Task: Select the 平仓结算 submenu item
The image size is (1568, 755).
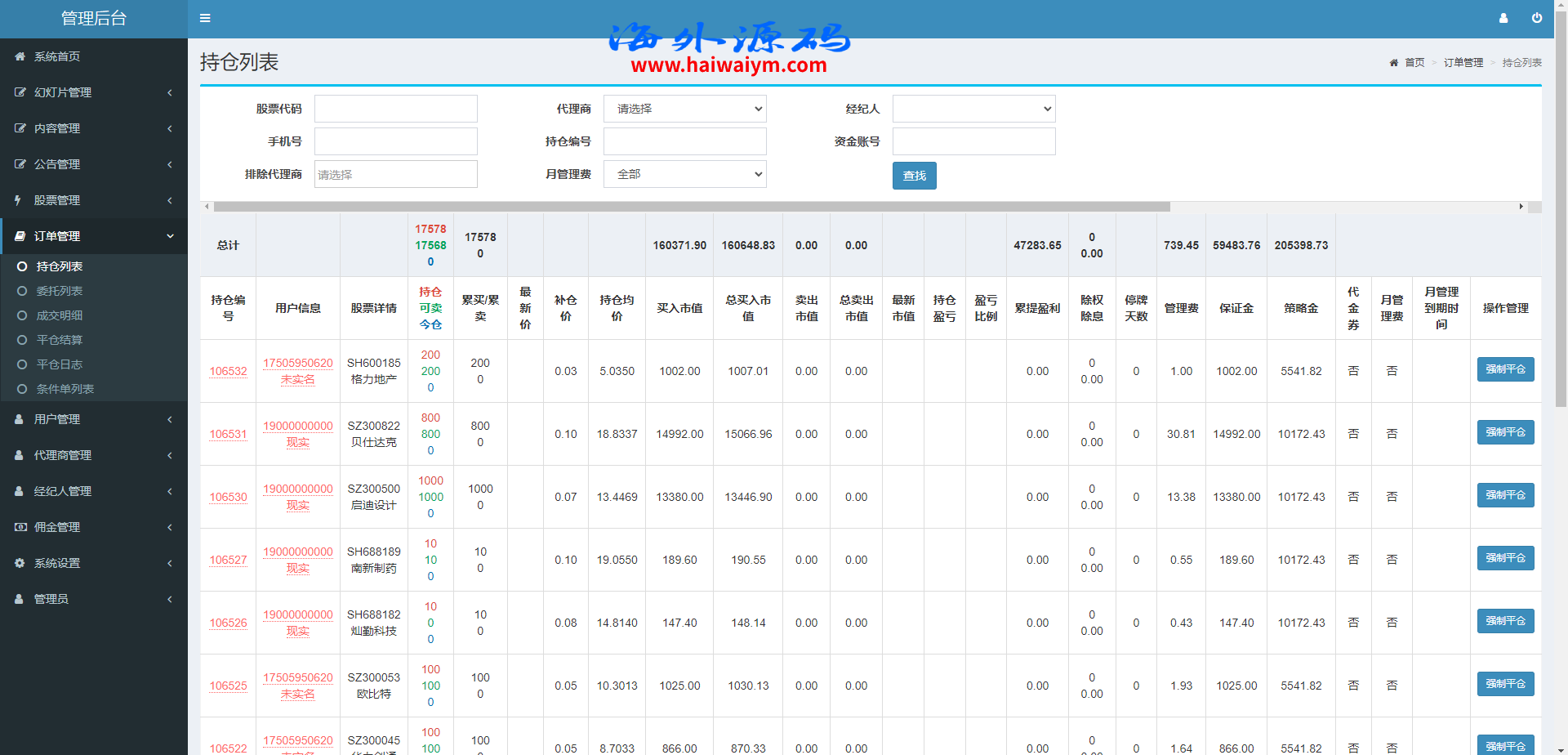Action: pos(59,340)
